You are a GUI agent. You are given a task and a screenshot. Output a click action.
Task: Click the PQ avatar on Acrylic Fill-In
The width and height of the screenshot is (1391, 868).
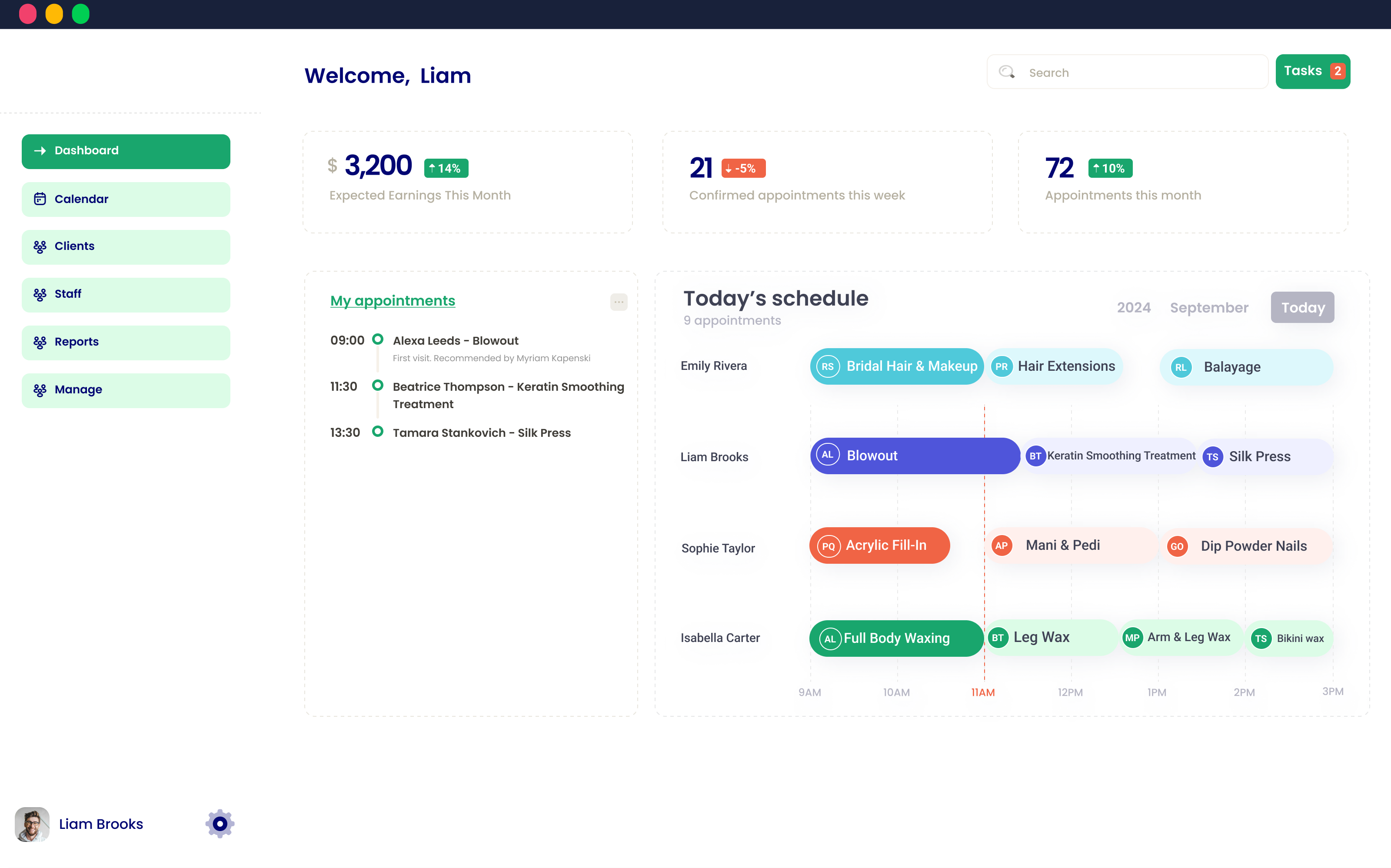point(829,546)
